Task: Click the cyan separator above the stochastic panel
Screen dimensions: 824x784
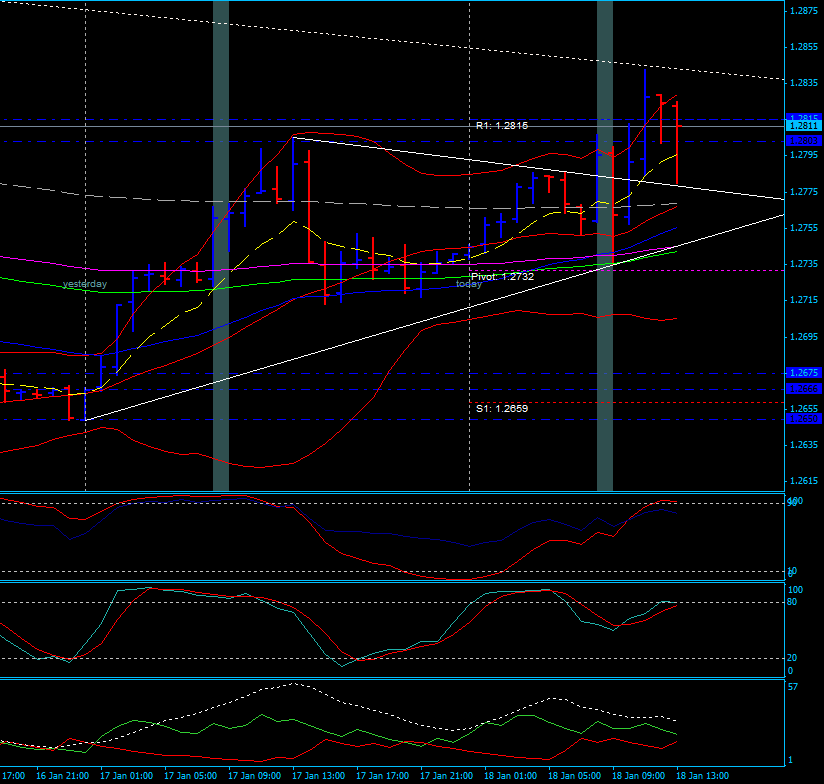Action: click(x=400, y=581)
